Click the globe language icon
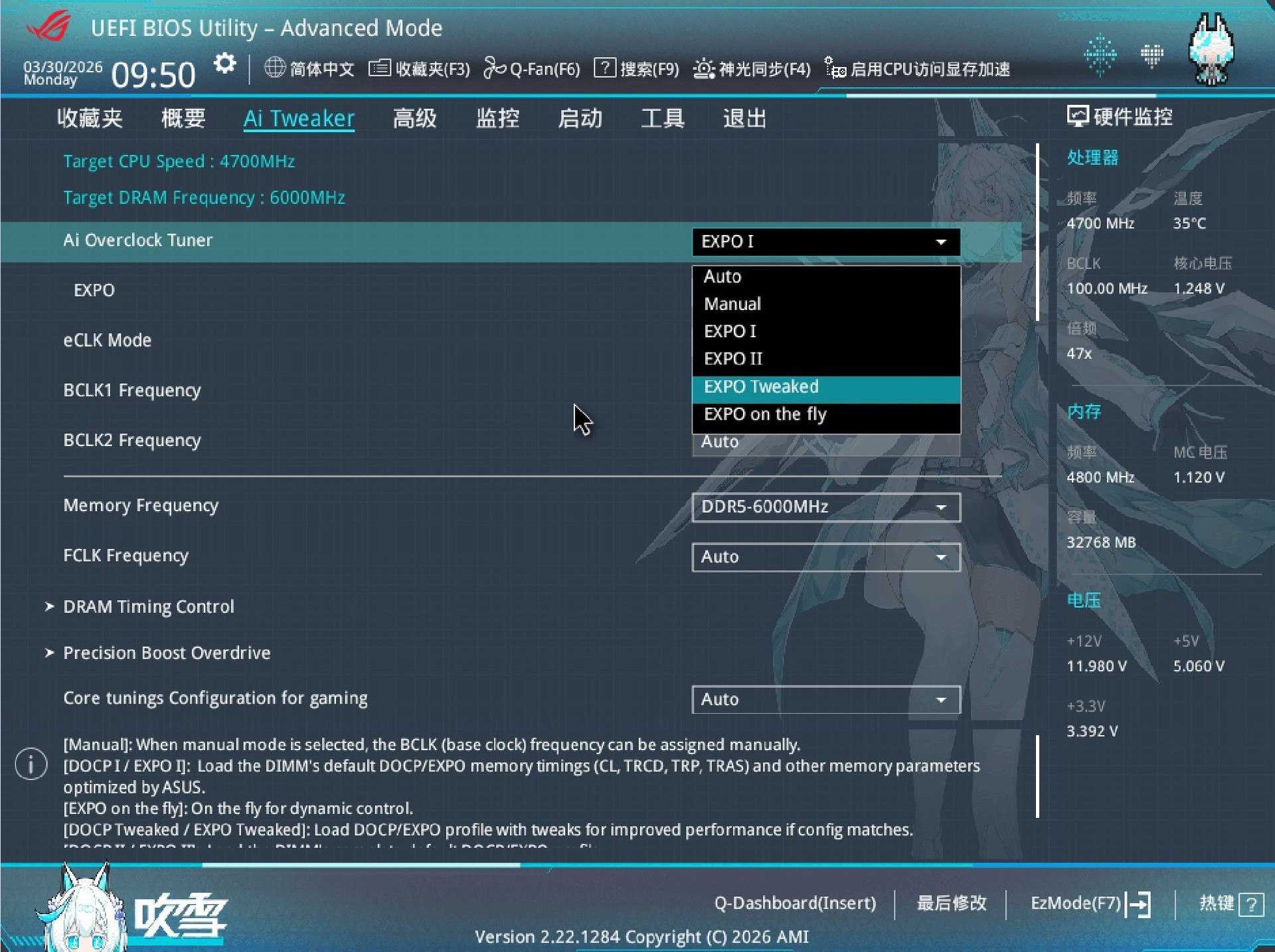The width and height of the screenshot is (1275, 952). tap(274, 68)
